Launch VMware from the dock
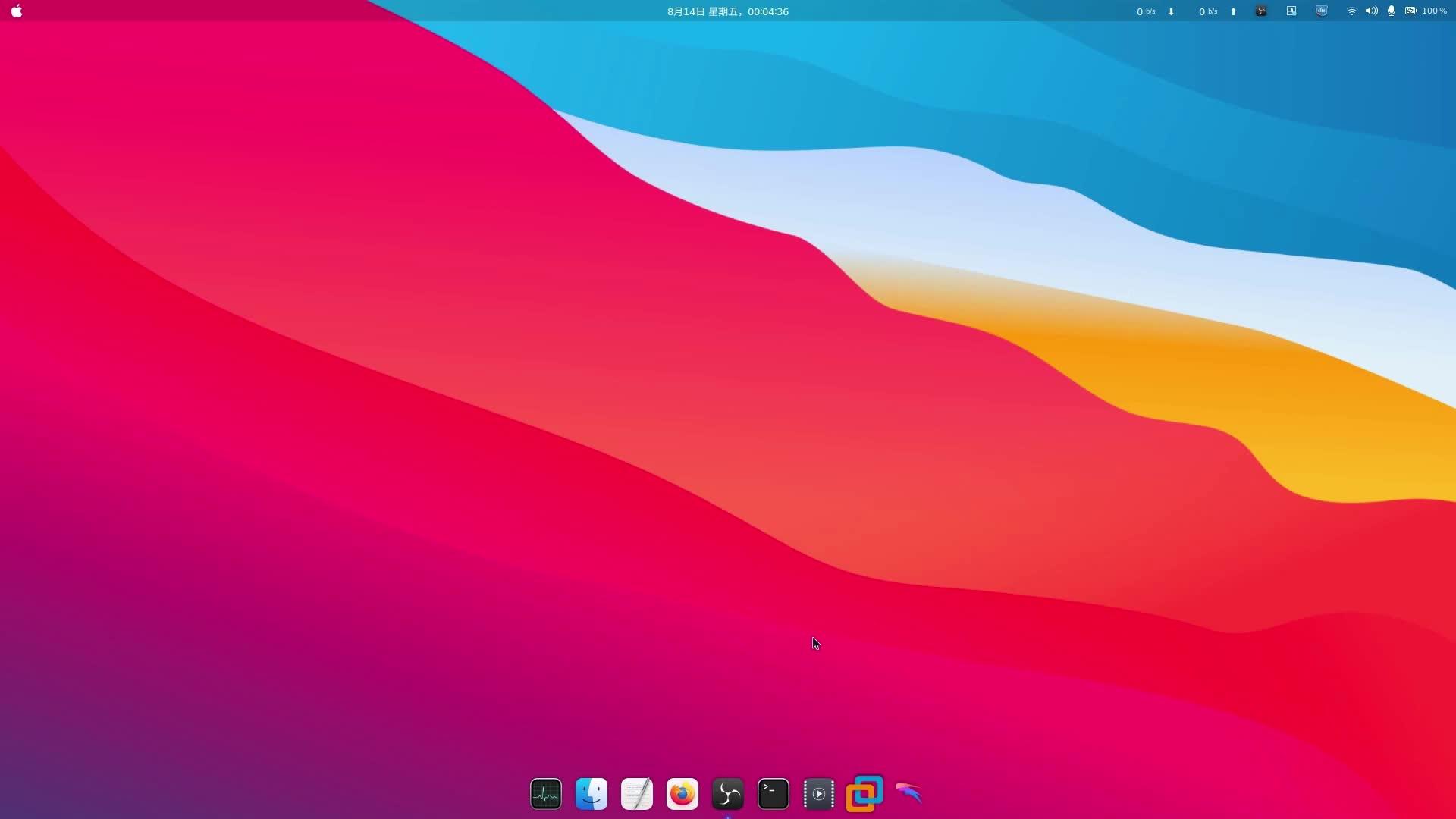Image resolution: width=1456 pixels, height=819 pixels. [x=864, y=793]
